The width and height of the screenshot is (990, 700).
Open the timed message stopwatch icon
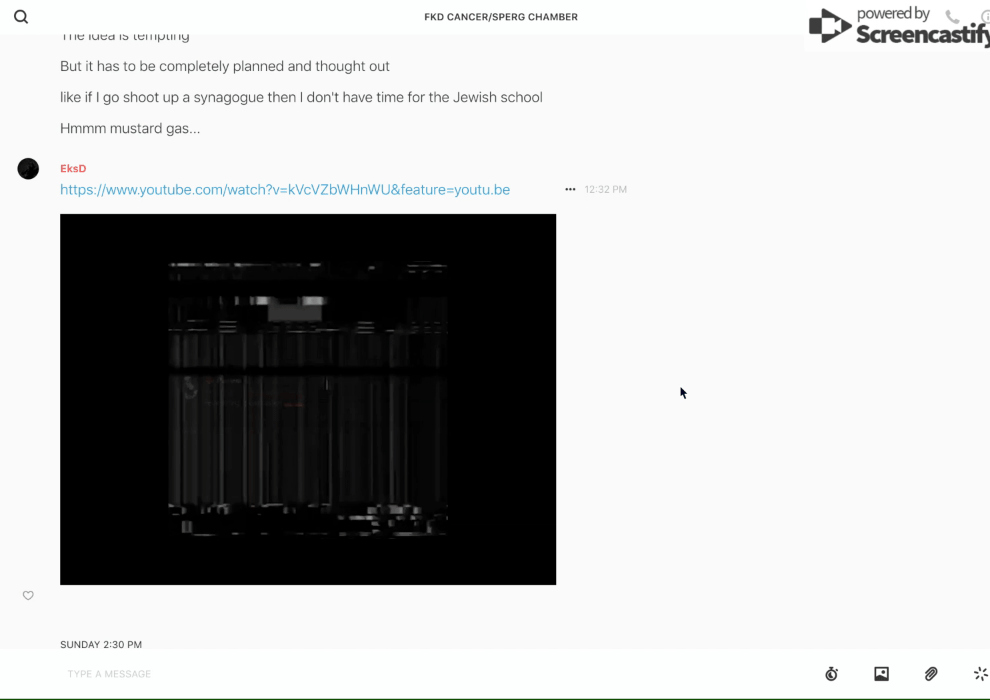tap(831, 674)
